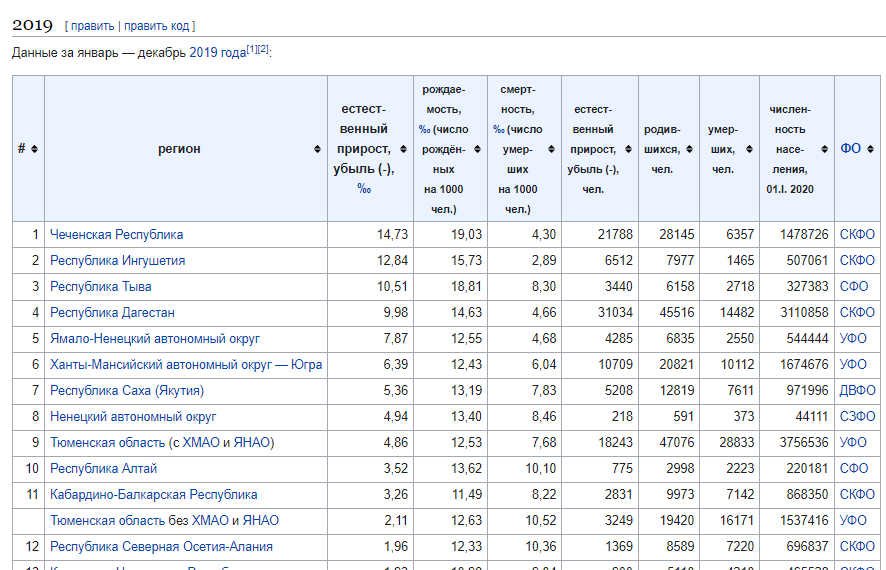Open УФО link in Ханты-Мансийский row
The width and height of the screenshot is (886, 570).
(x=853, y=364)
